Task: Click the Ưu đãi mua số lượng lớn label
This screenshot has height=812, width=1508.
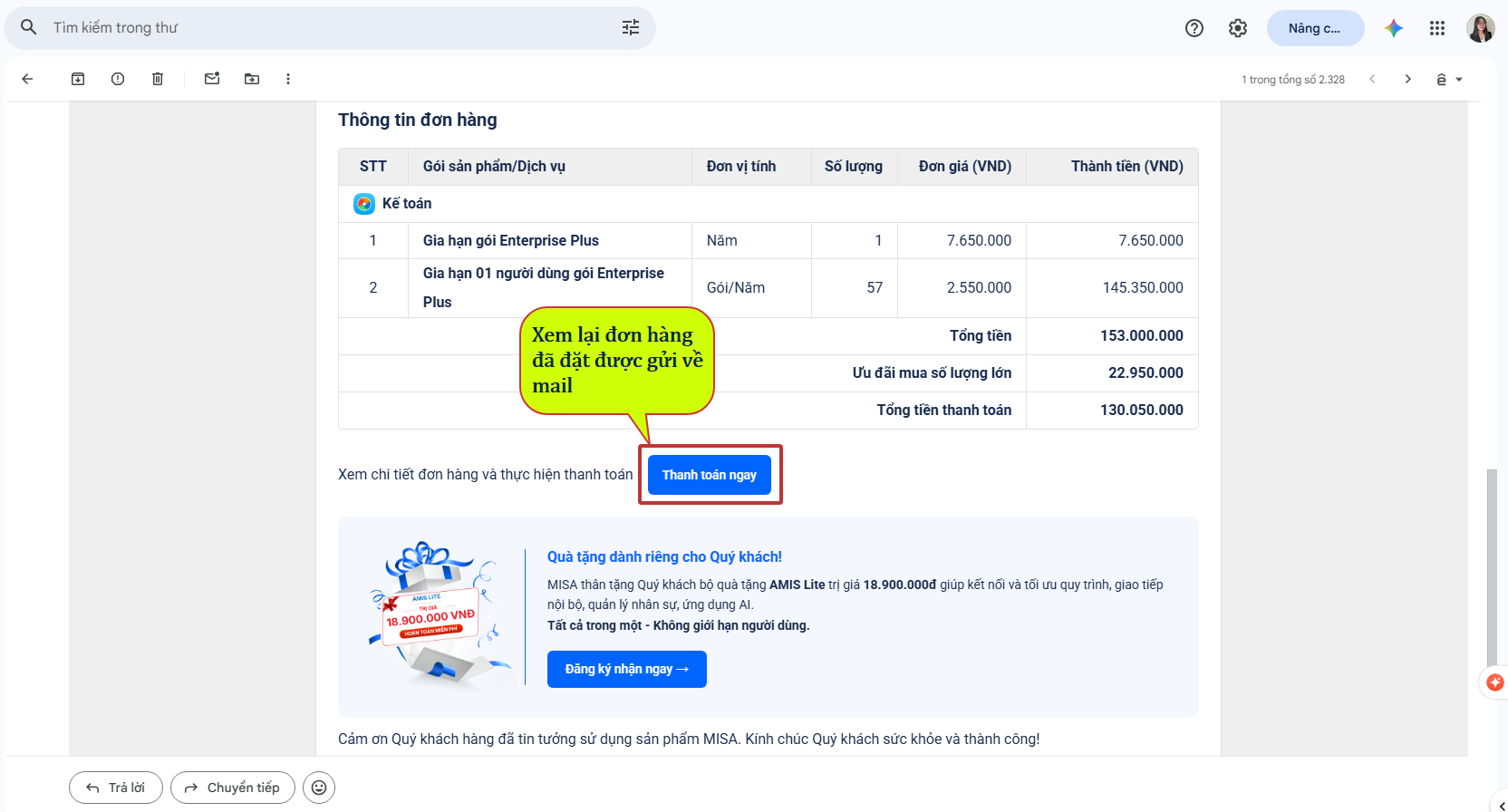Action: [932, 372]
